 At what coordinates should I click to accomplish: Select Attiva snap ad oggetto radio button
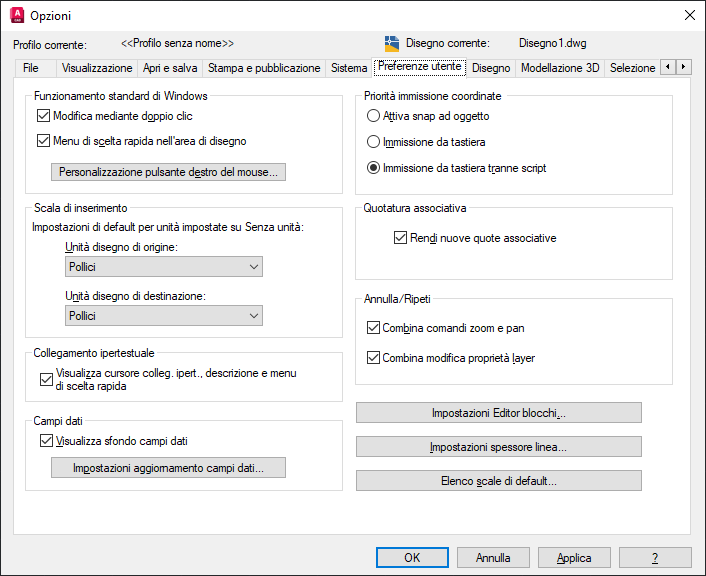pos(373,116)
